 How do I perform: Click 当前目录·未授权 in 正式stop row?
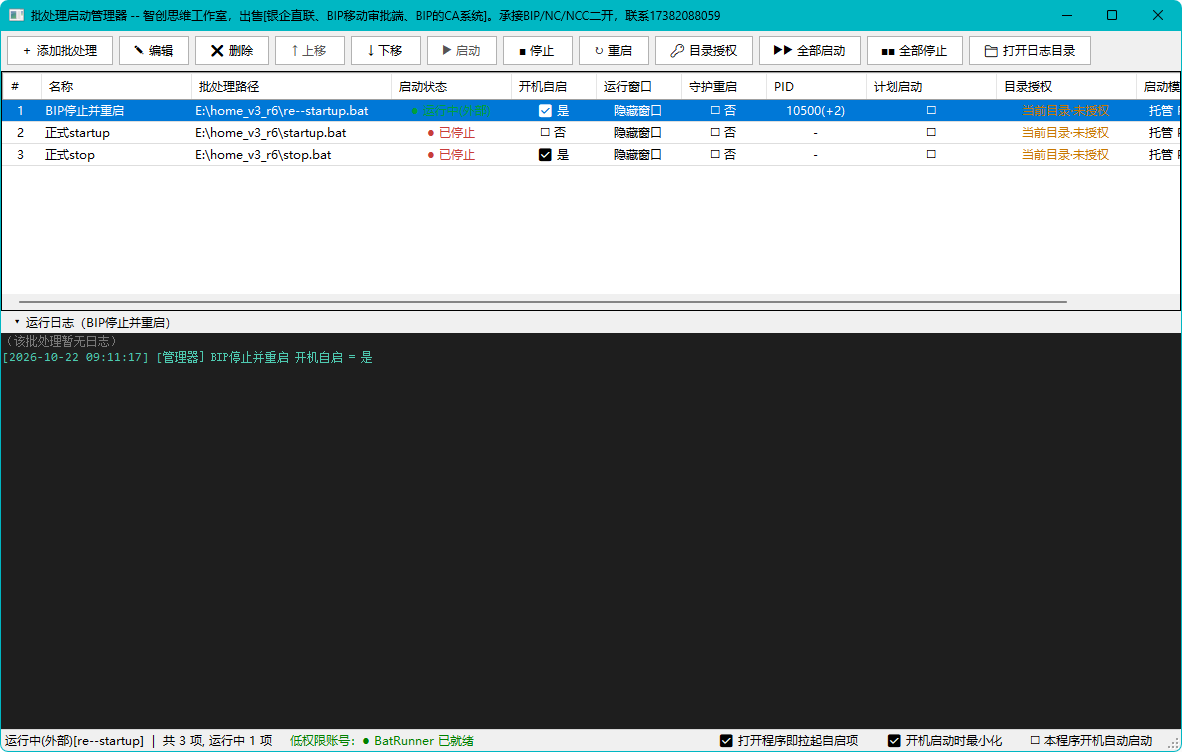point(1066,155)
